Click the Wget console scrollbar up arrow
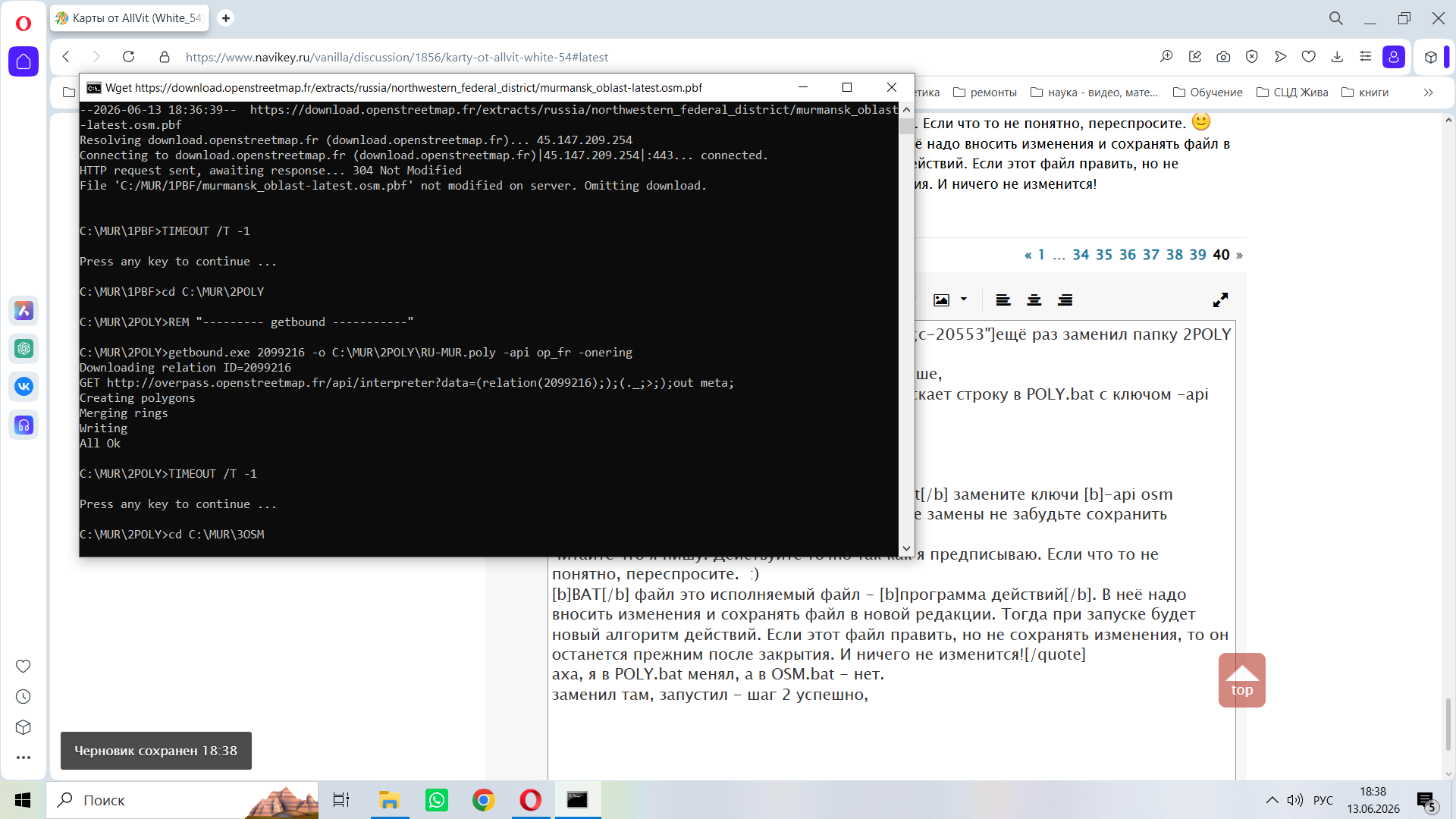Viewport: 1456px width, 819px height. pos(906,110)
